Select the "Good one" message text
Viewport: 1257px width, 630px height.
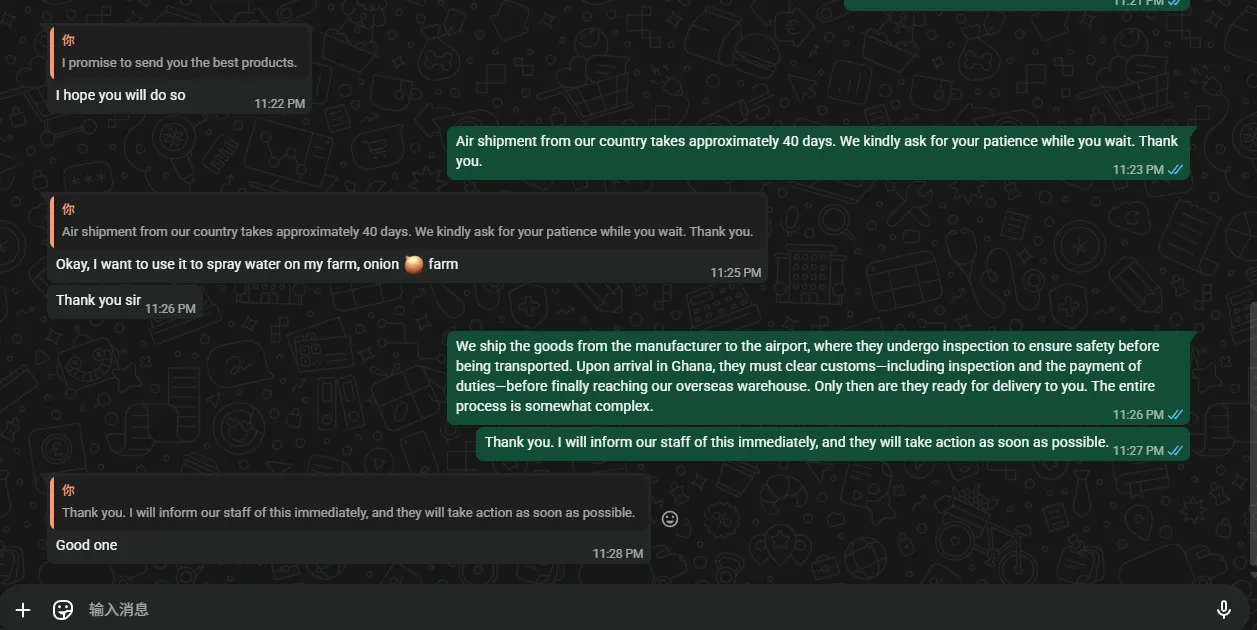[x=87, y=545]
